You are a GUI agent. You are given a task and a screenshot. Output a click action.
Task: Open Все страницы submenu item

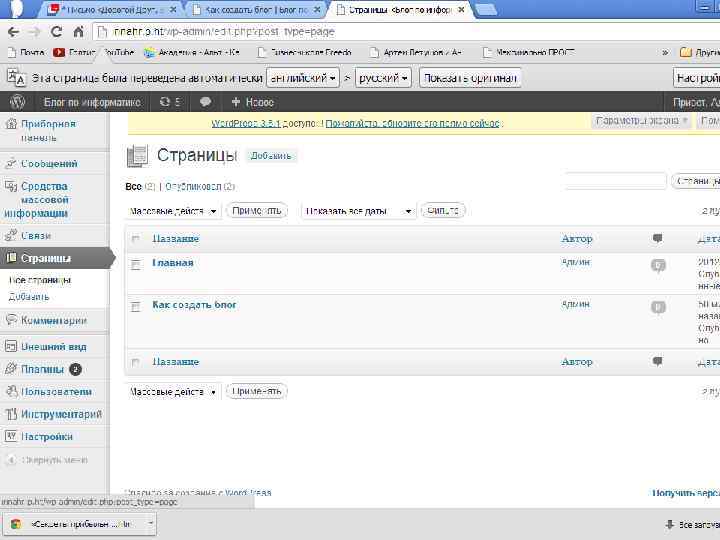point(40,280)
